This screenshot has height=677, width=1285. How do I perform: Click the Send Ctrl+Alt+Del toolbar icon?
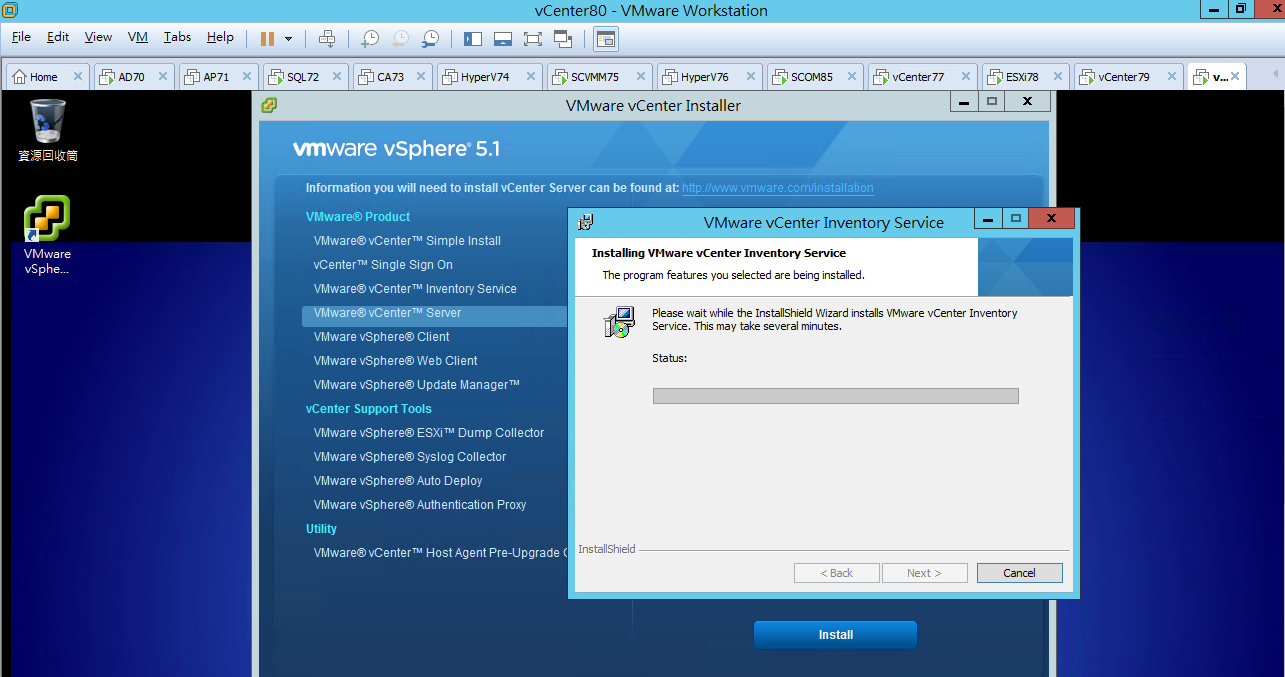[327, 38]
